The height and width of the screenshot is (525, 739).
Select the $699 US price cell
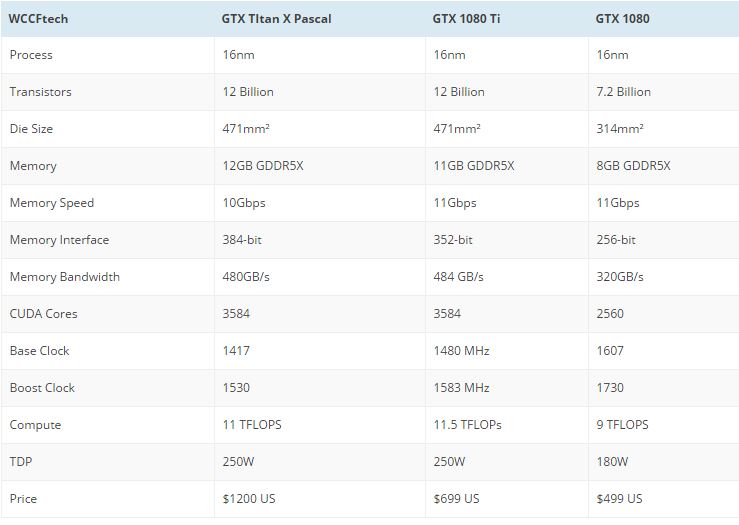[456, 499]
